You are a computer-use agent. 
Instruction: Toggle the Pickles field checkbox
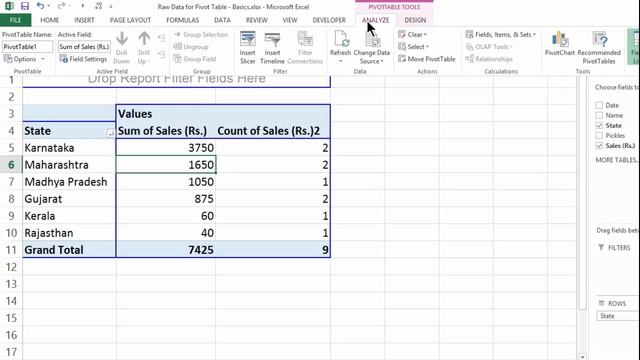coord(599,136)
